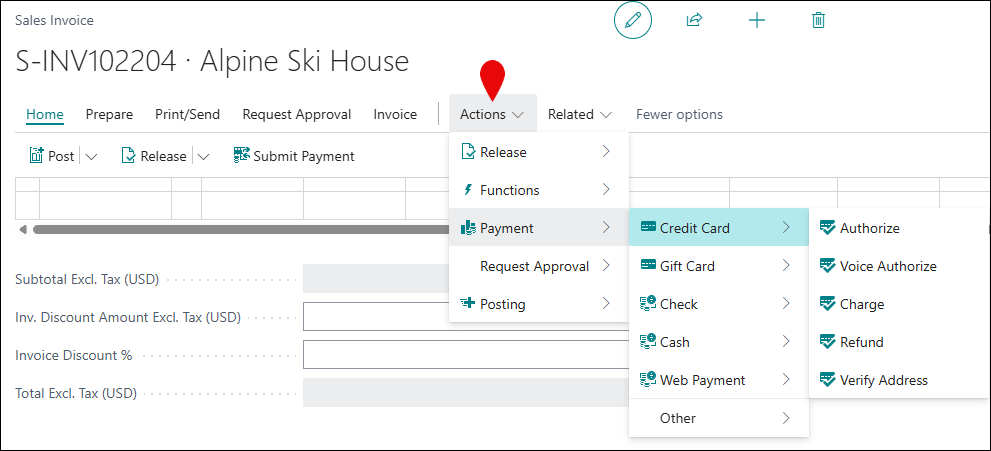The image size is (991, 451).
Task: Click the Verify Address icon
Action: tap(827, 379)
